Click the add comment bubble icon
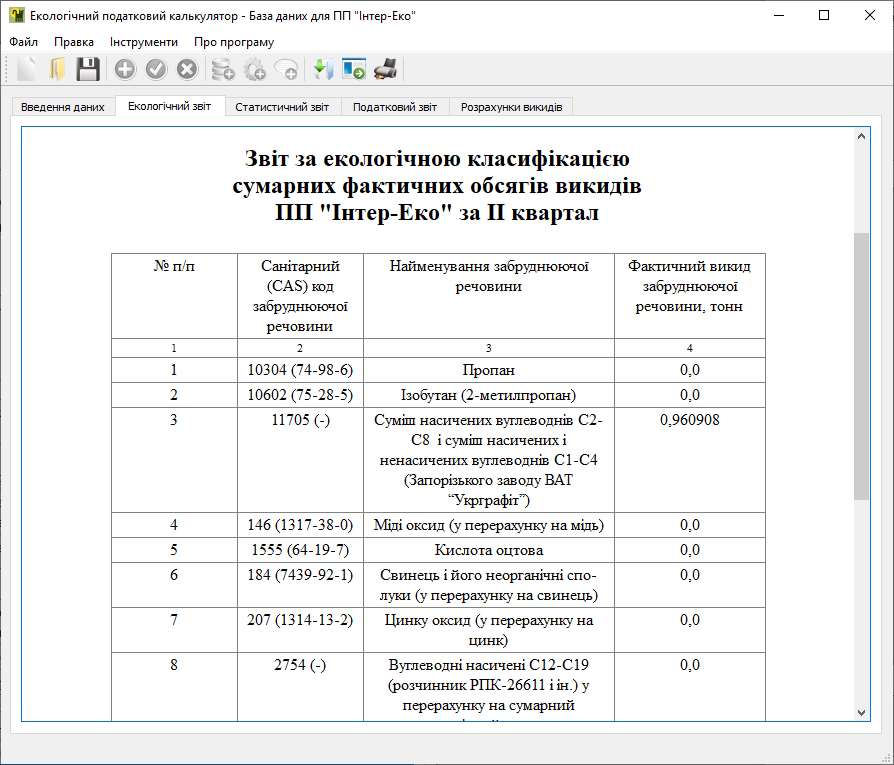This screenshot has width=894, height=765. point(286,70)
